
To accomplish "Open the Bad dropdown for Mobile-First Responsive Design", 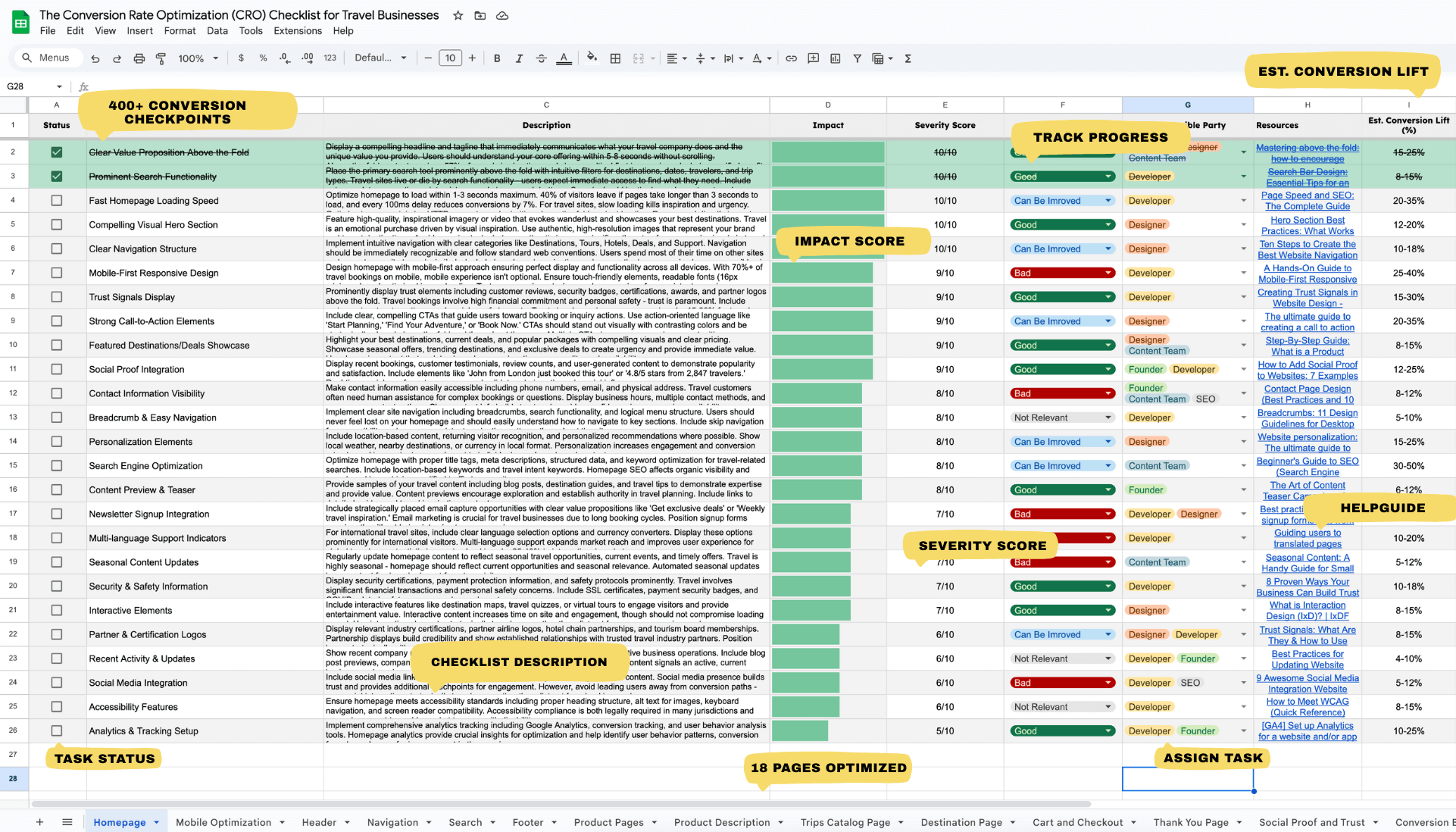I will pos(1108,273).
